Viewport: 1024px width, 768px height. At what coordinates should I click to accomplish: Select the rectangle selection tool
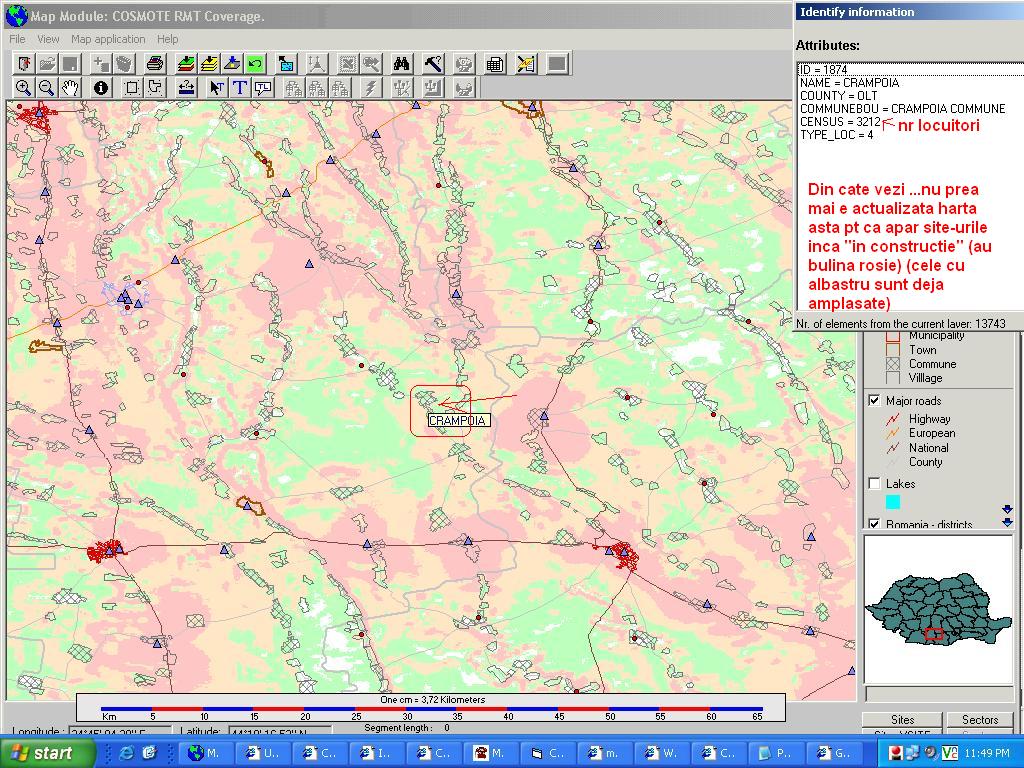[x=132, y=88]
